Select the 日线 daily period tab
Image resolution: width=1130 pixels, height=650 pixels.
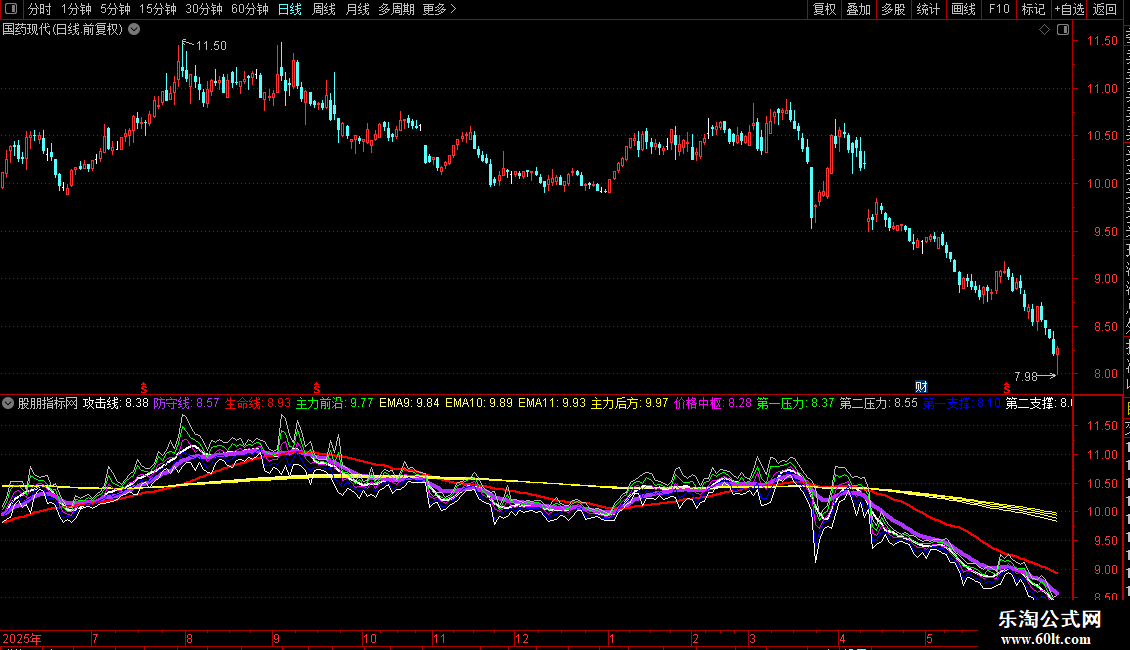[x=290, y=9]
